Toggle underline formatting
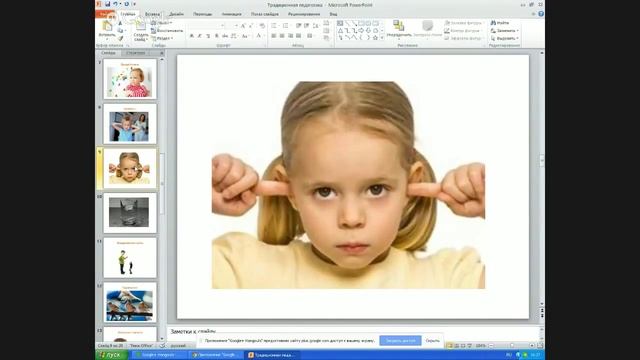Image resolution: width=640 pixels, height=360 pixels. 208,36
